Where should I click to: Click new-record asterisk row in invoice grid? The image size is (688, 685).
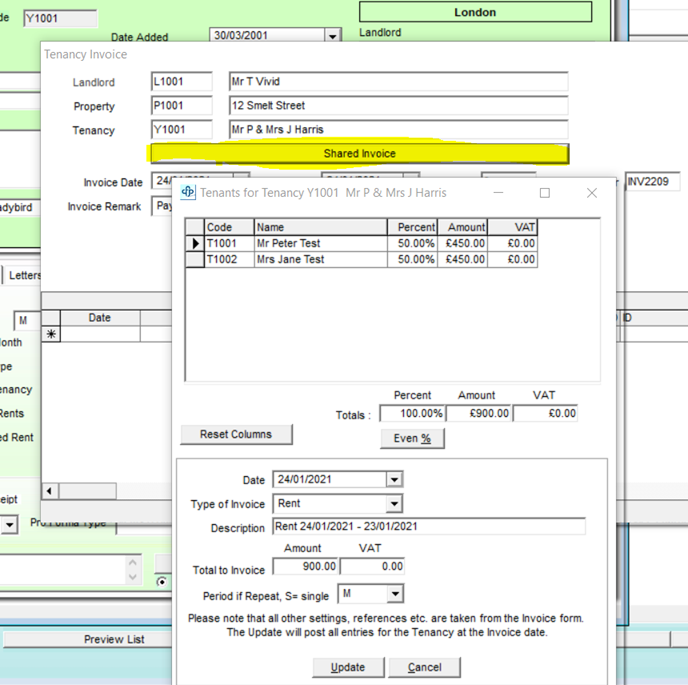[x=51, y=335]
